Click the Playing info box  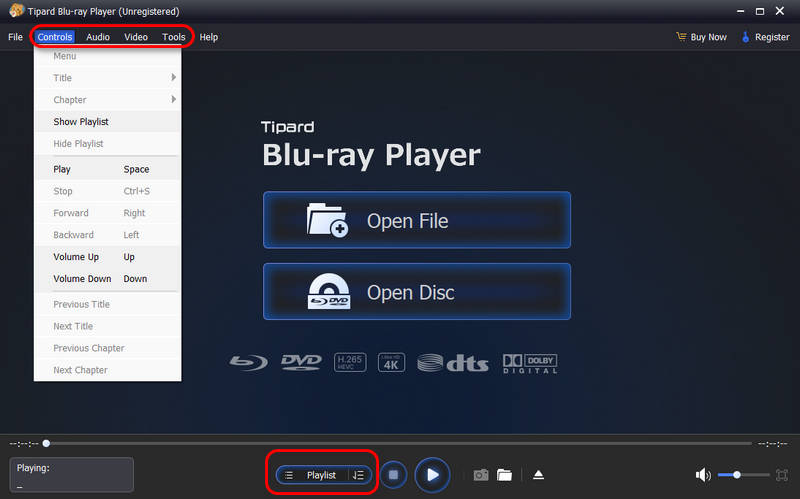[71, 475]
